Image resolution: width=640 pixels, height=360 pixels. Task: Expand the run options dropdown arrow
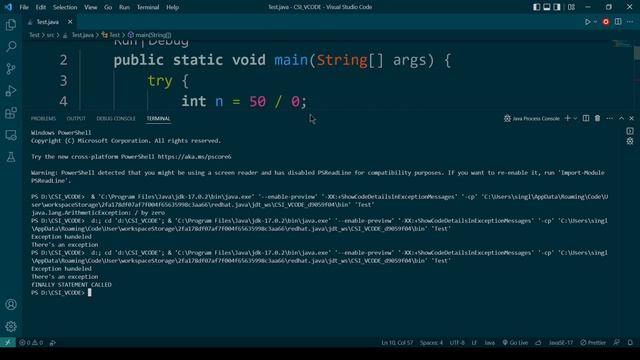(x=595, y=22)
